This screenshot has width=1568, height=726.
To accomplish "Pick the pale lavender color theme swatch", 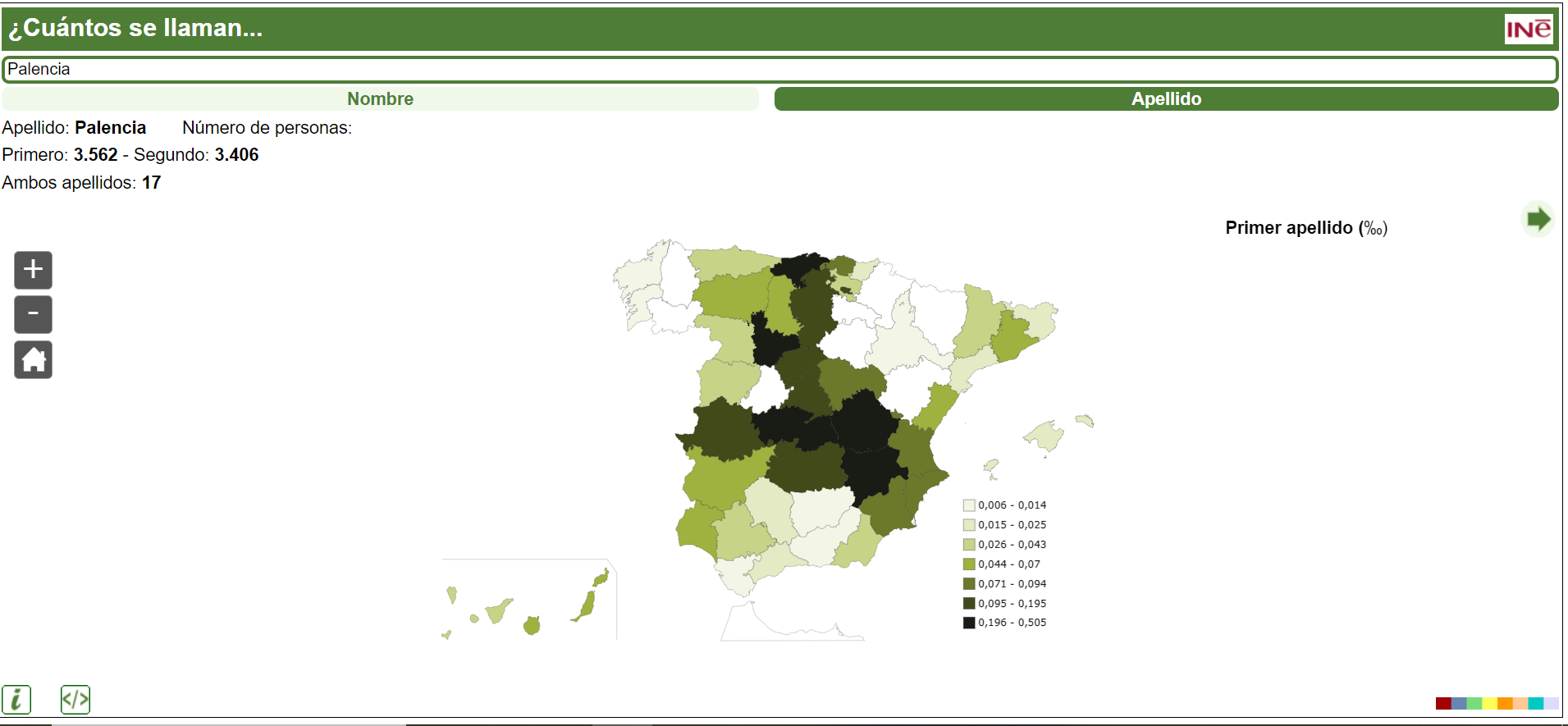I will tap(1552, 703).
